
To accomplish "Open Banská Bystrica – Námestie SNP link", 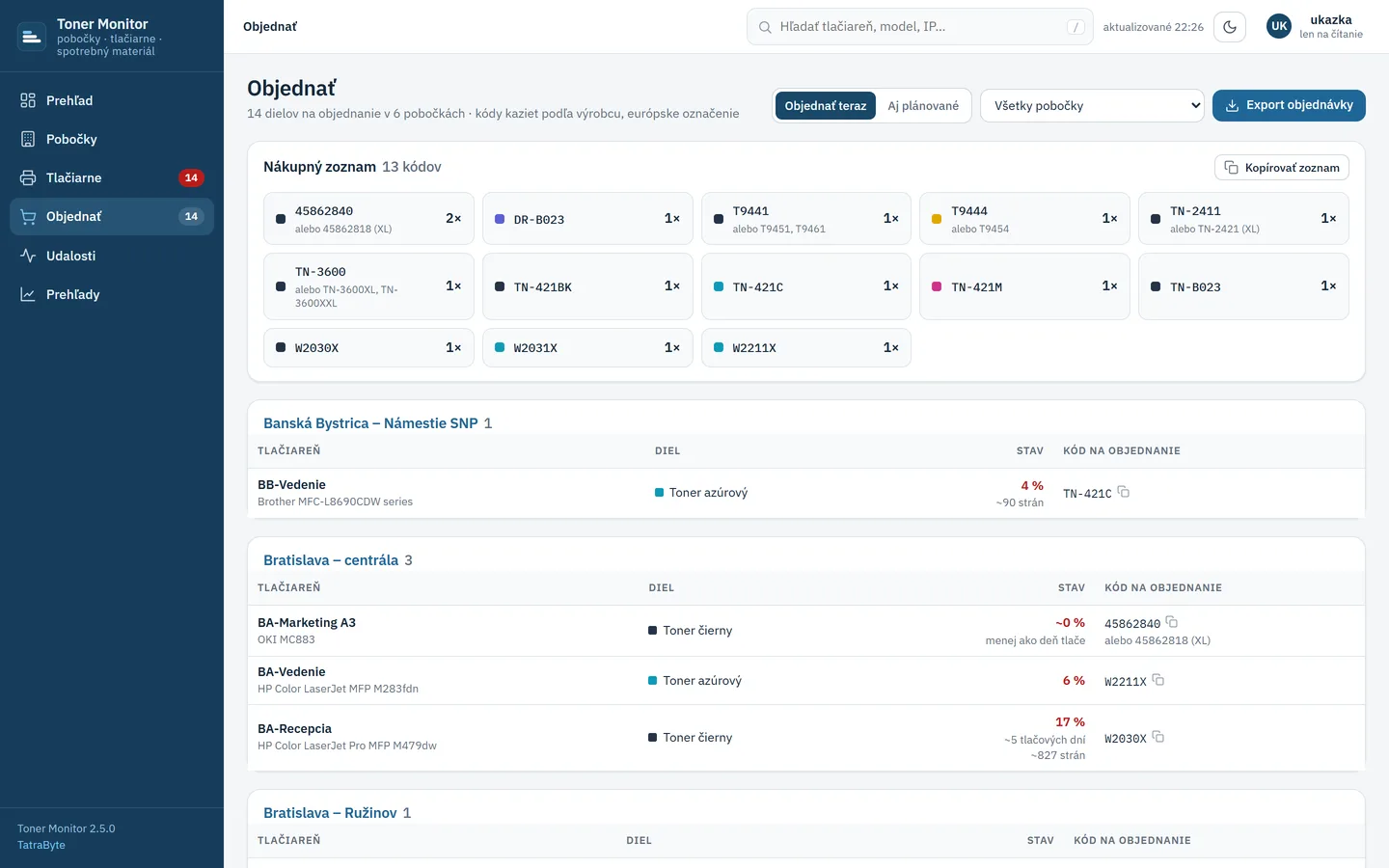I will click(370, 423).
